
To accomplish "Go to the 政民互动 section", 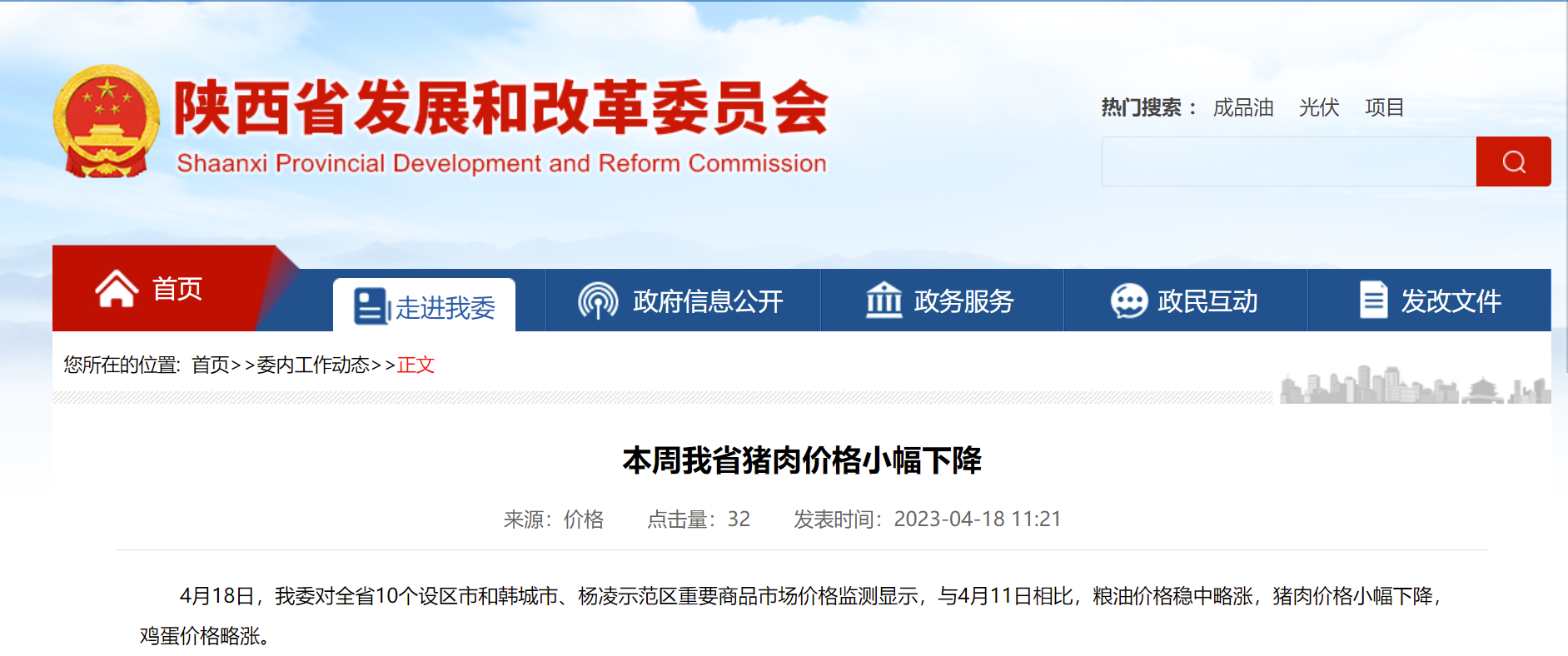I will click(1207, 301).
